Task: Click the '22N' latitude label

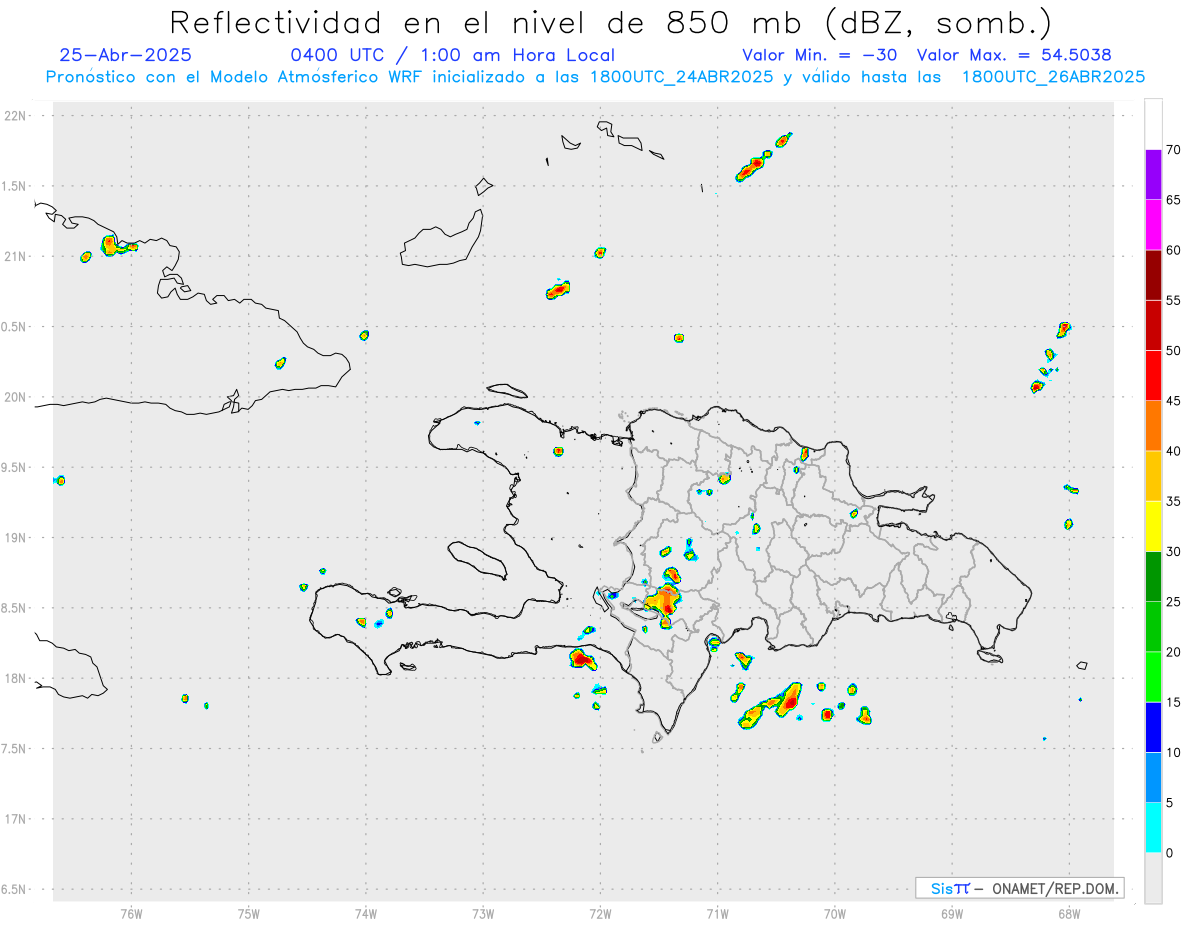Action: coord(16,115)
